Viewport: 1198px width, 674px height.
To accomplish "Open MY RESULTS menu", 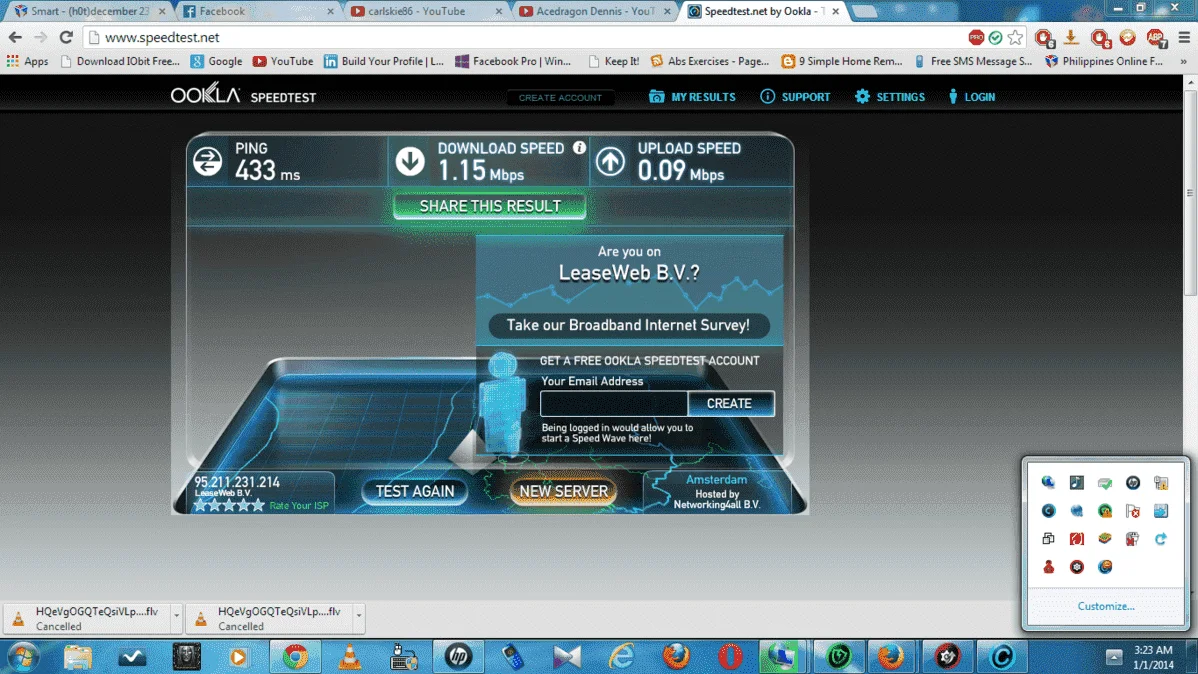I will coord(692,97).
